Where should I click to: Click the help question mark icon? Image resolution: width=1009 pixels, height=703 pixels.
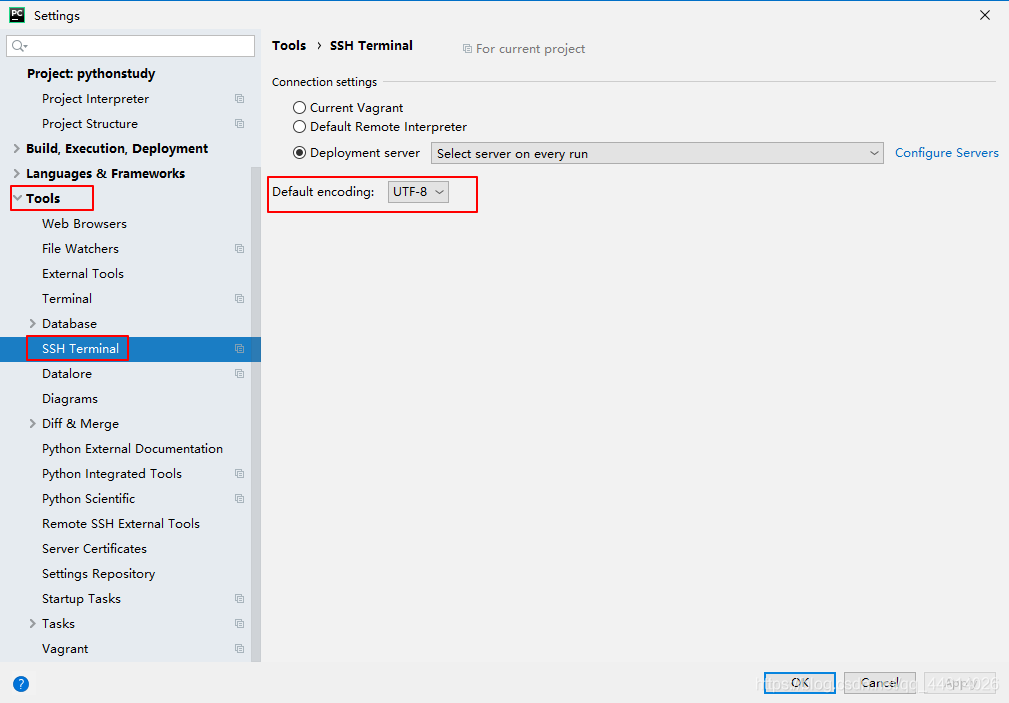point(21,684)
